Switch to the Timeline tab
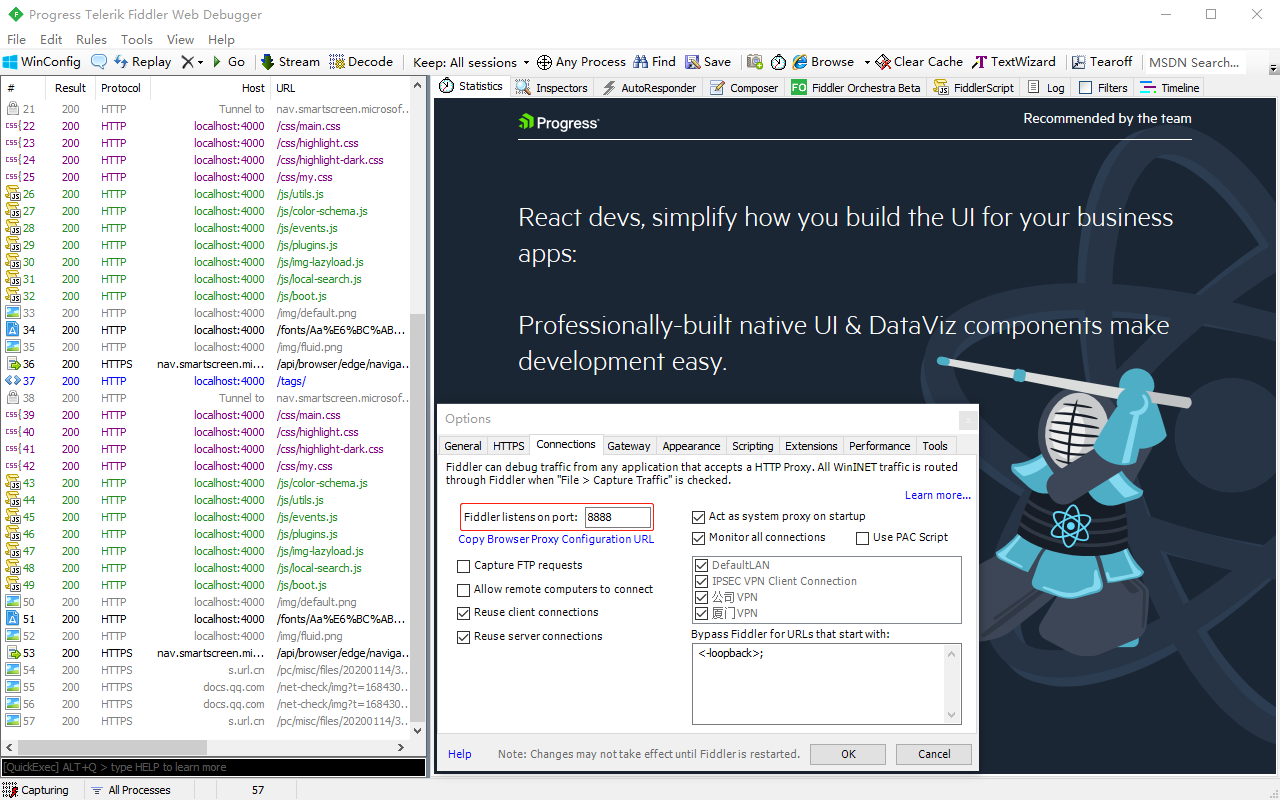Viewport: 1280px width, 800px height. [1170, 88]
